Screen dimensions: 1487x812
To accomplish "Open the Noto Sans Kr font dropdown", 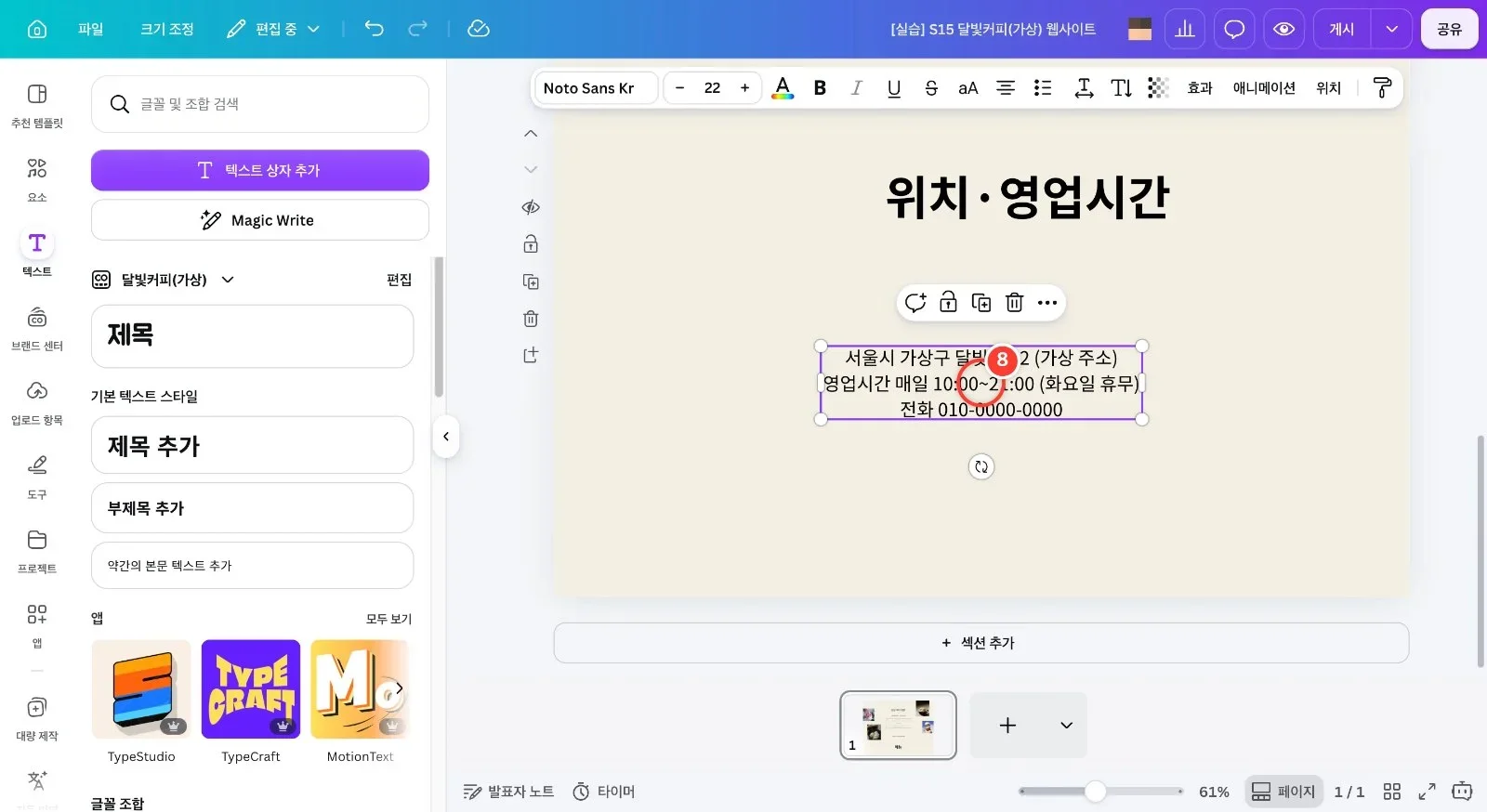I will [x=596, y=88].
